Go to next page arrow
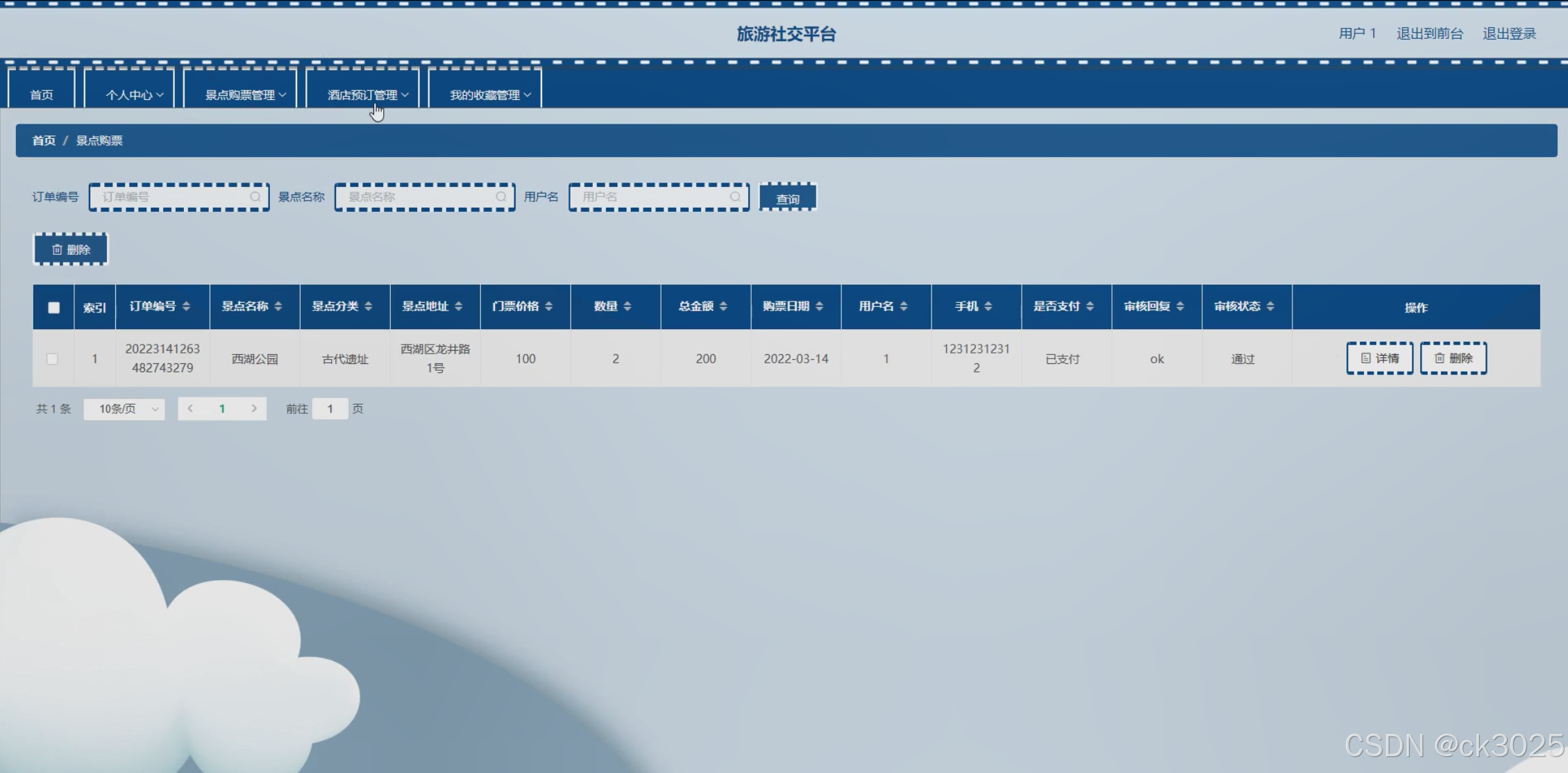 tap(254, 408)
